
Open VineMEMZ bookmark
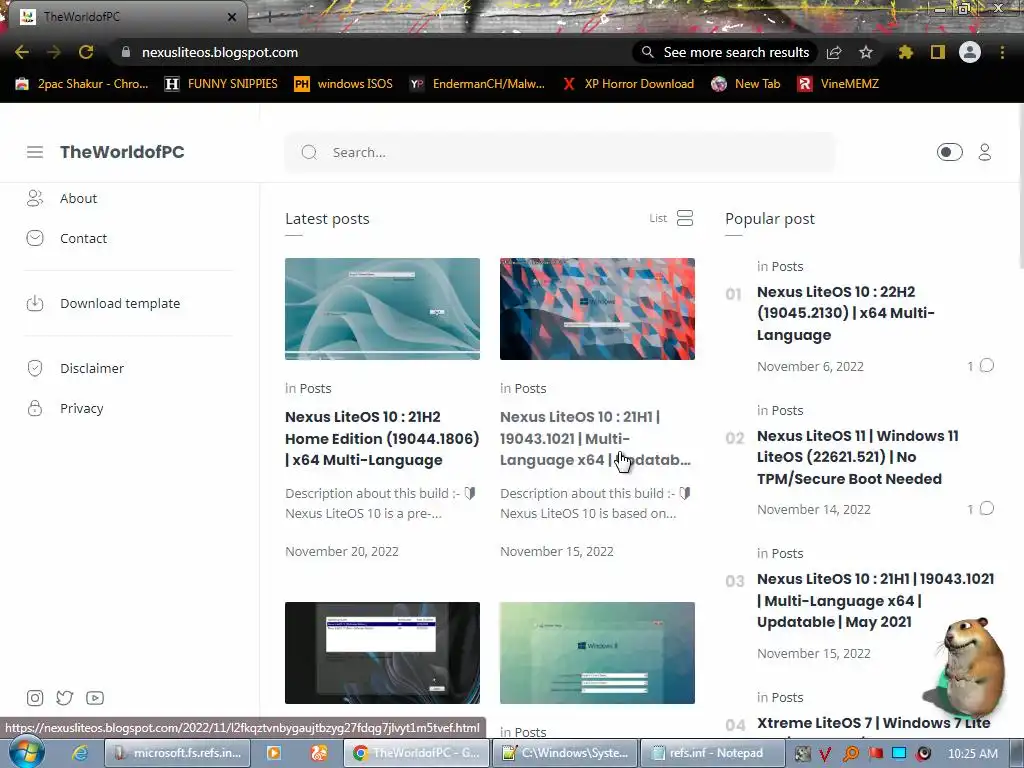(x=839, y=84)
